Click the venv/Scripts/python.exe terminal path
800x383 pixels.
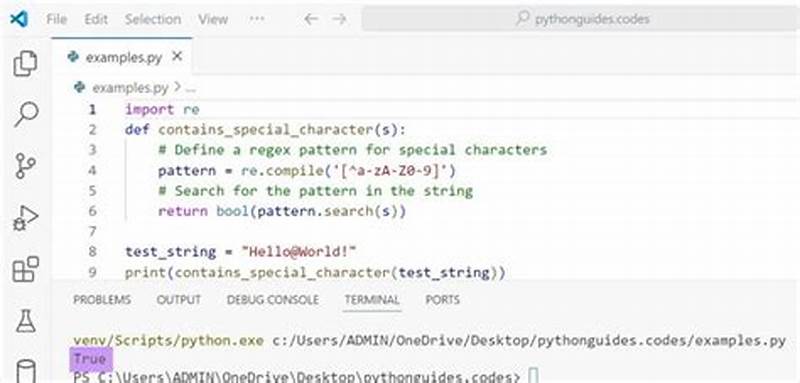click(168, 341)
